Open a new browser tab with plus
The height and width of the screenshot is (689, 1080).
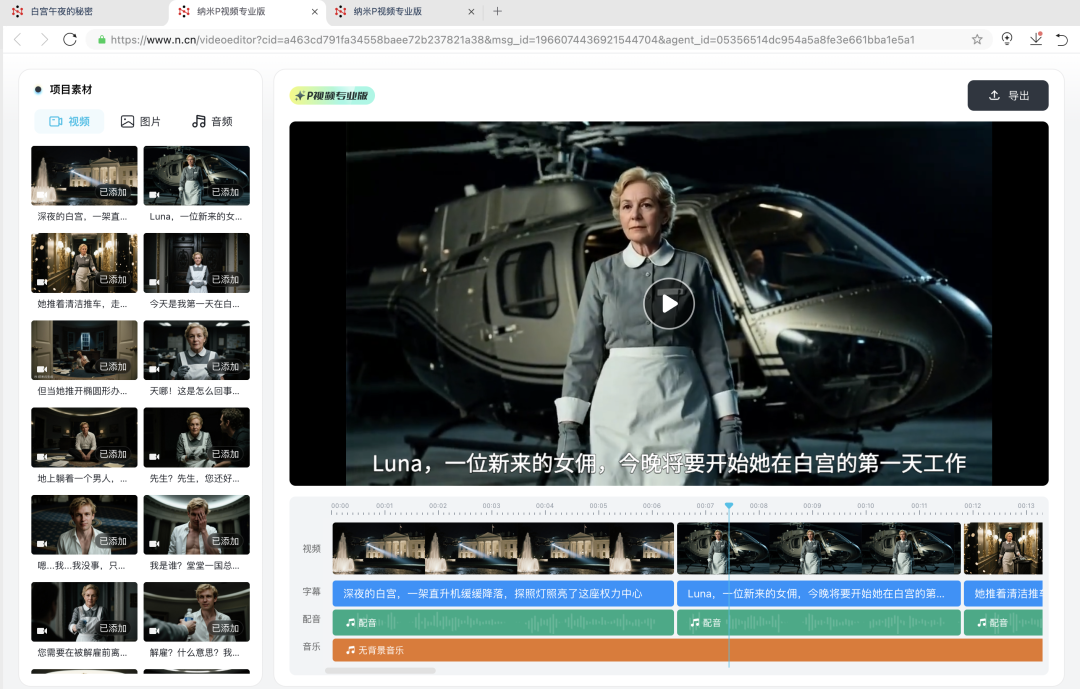coord(497,11)
